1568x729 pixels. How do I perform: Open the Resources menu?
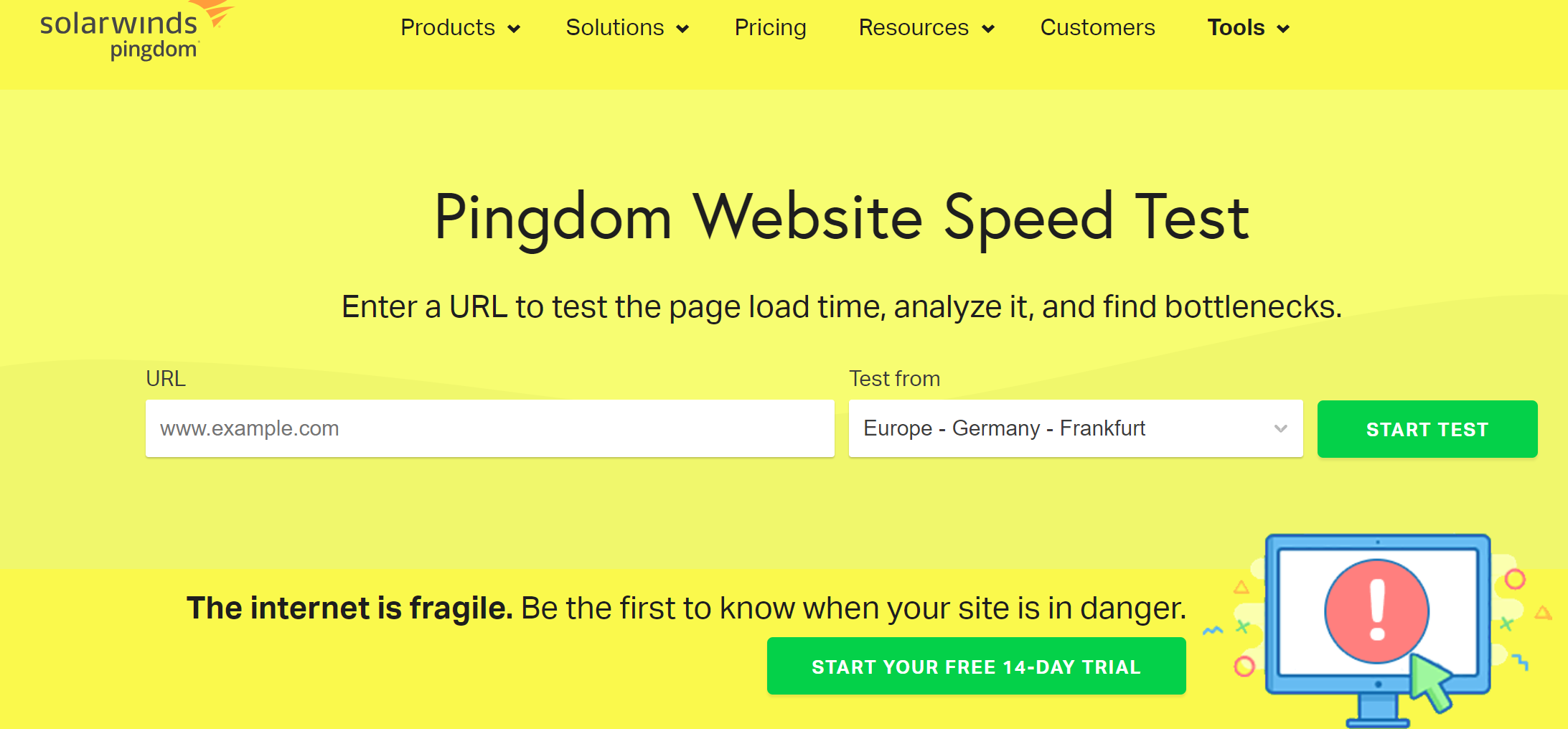click(914, 28)
